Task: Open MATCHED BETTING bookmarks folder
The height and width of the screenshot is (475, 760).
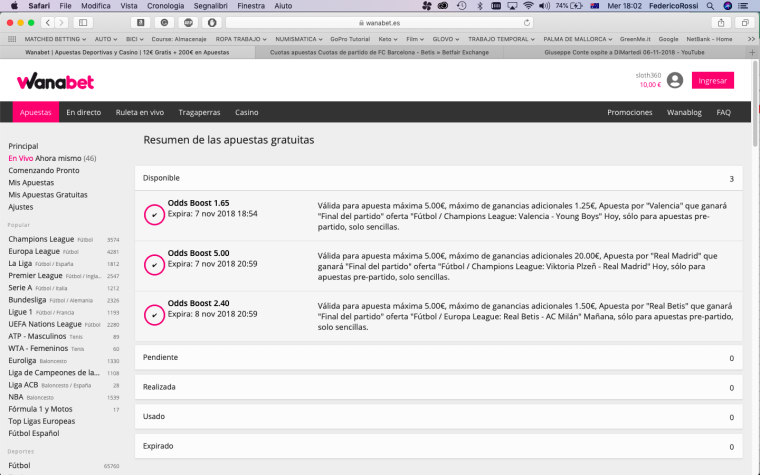Action: [55, 39]
